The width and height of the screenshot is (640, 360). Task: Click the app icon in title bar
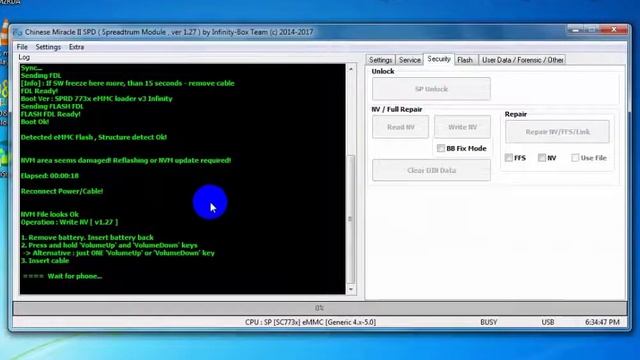17,32
